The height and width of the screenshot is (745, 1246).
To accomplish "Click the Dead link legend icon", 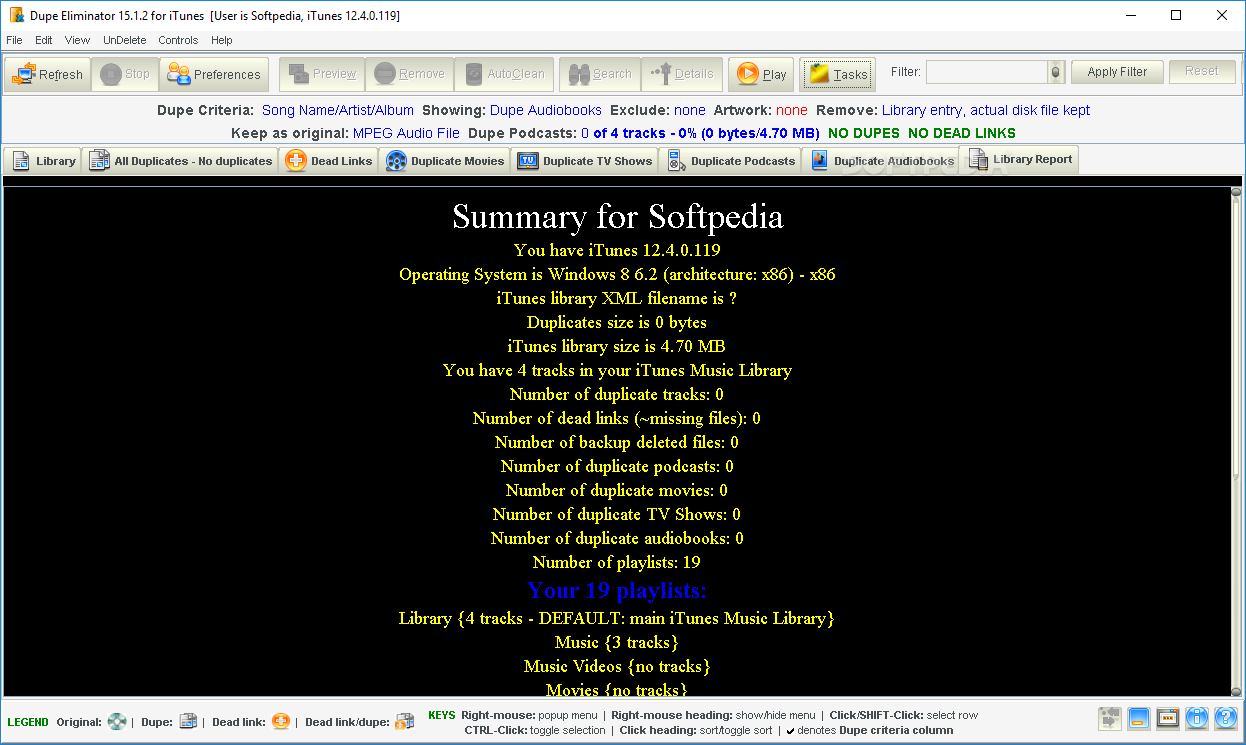I will pos(281,721).
